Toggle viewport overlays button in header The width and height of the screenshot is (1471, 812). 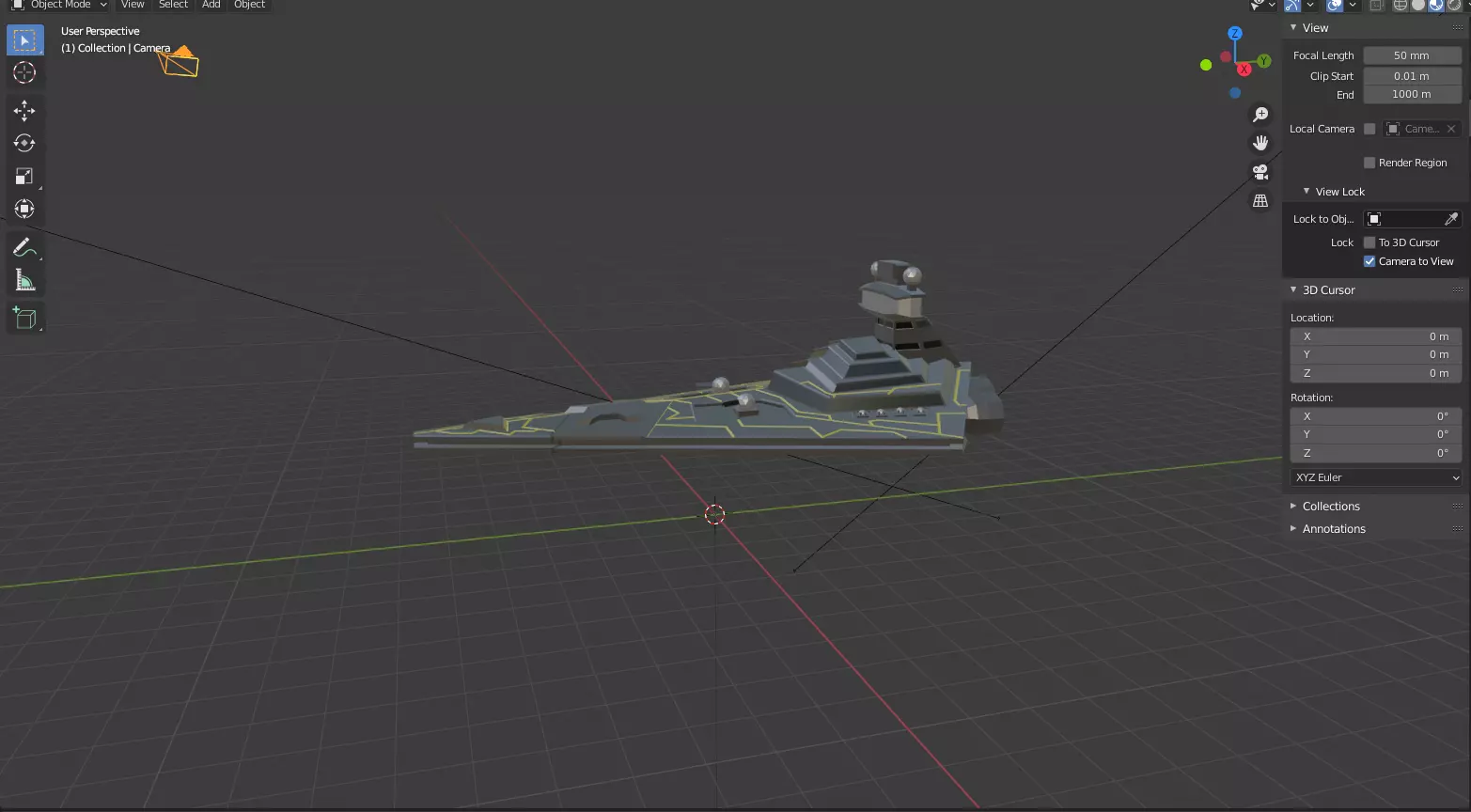click(x=1335, y=5)
